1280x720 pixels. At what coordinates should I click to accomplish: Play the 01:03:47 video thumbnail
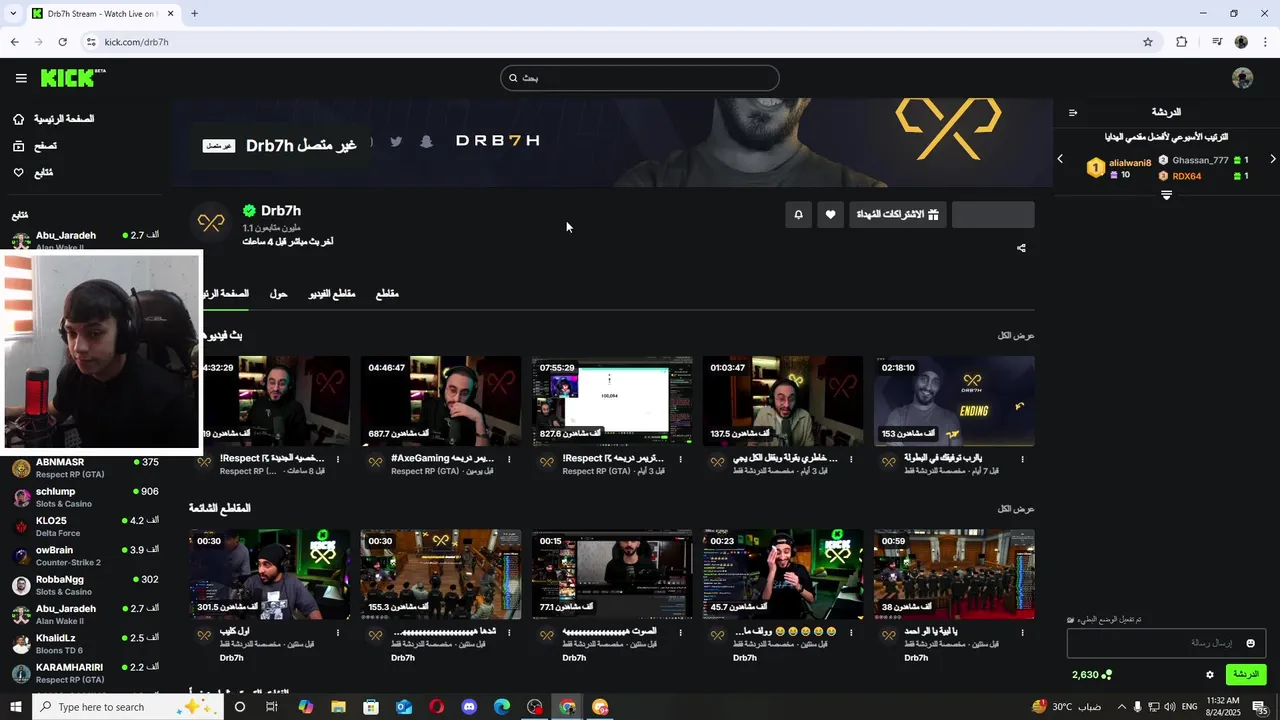(783, 401)
